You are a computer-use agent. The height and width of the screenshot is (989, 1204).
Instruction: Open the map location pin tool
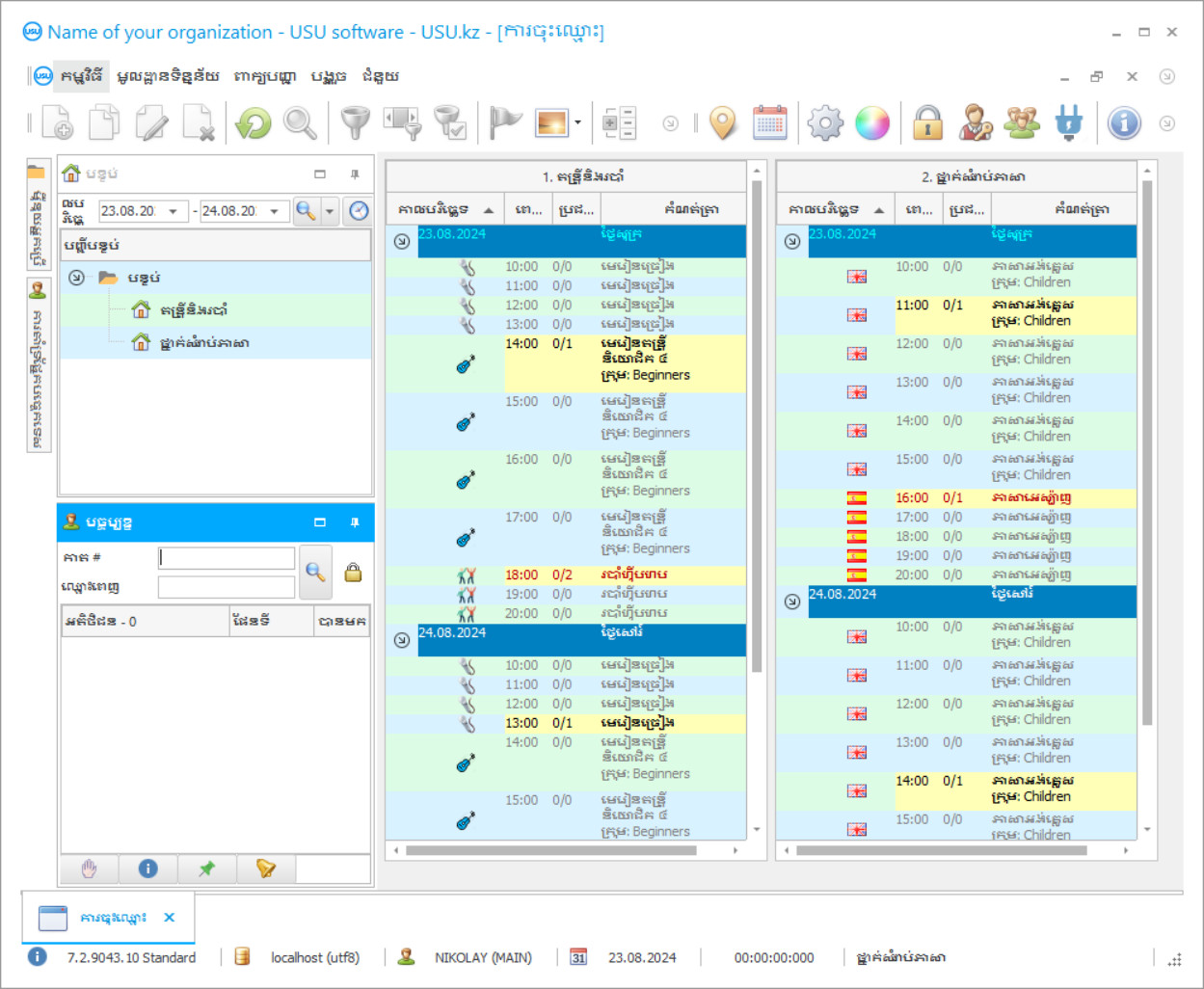tap(722, 123)
